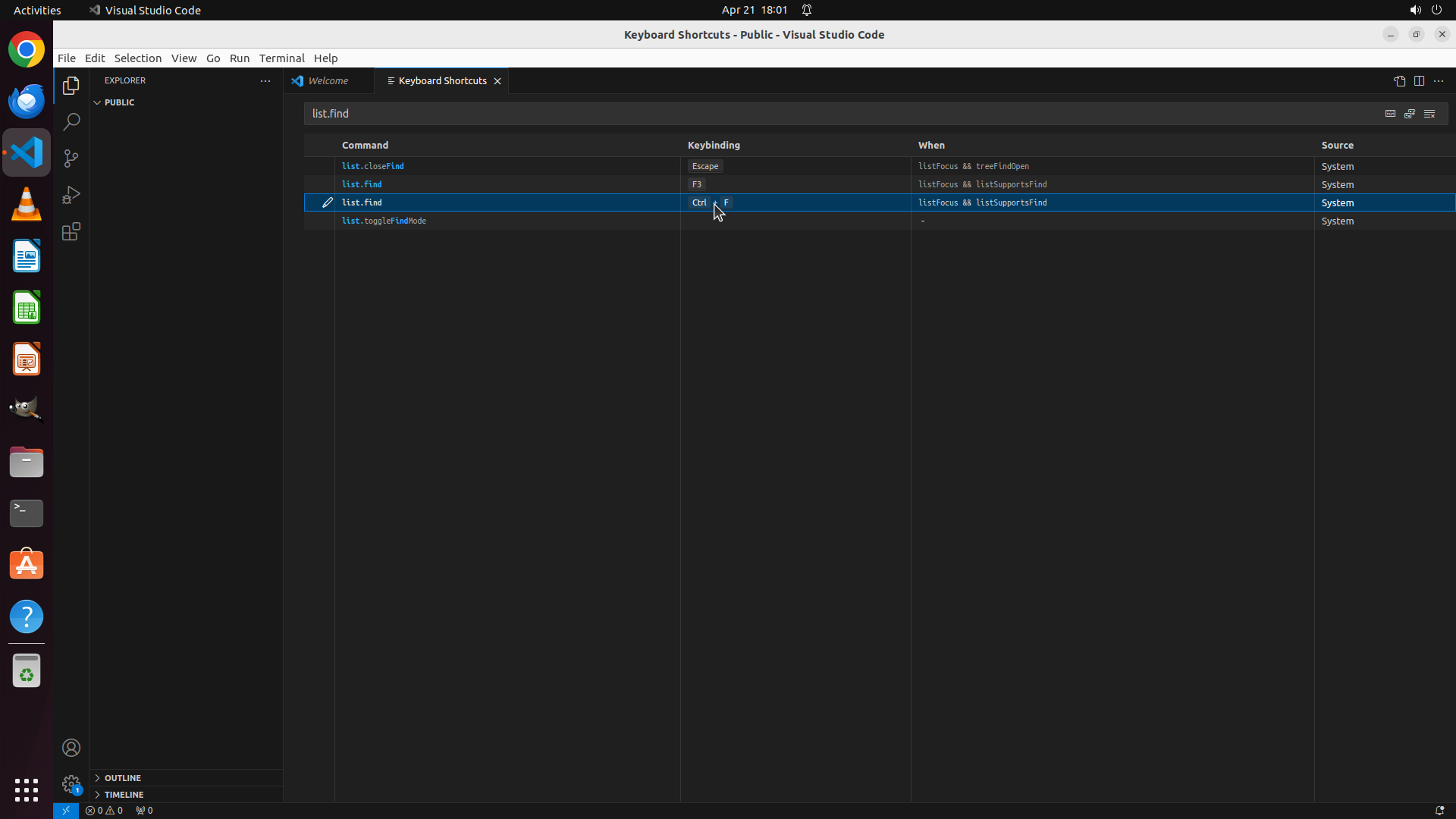Screen dimensions: 1456x819
Task: Open the Terminal menu
Action: 281,58
